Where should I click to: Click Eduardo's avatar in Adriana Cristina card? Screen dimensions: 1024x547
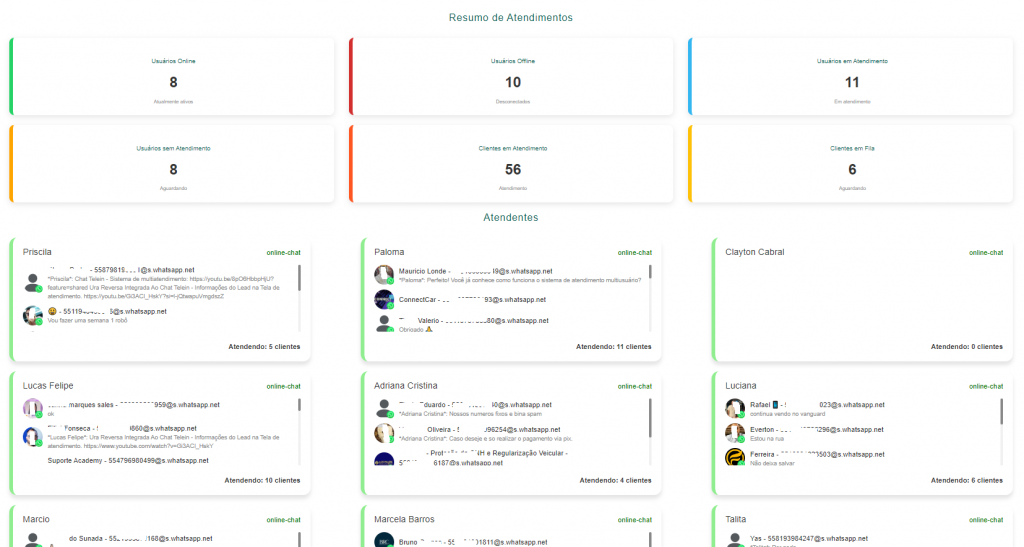pos(384,409)
